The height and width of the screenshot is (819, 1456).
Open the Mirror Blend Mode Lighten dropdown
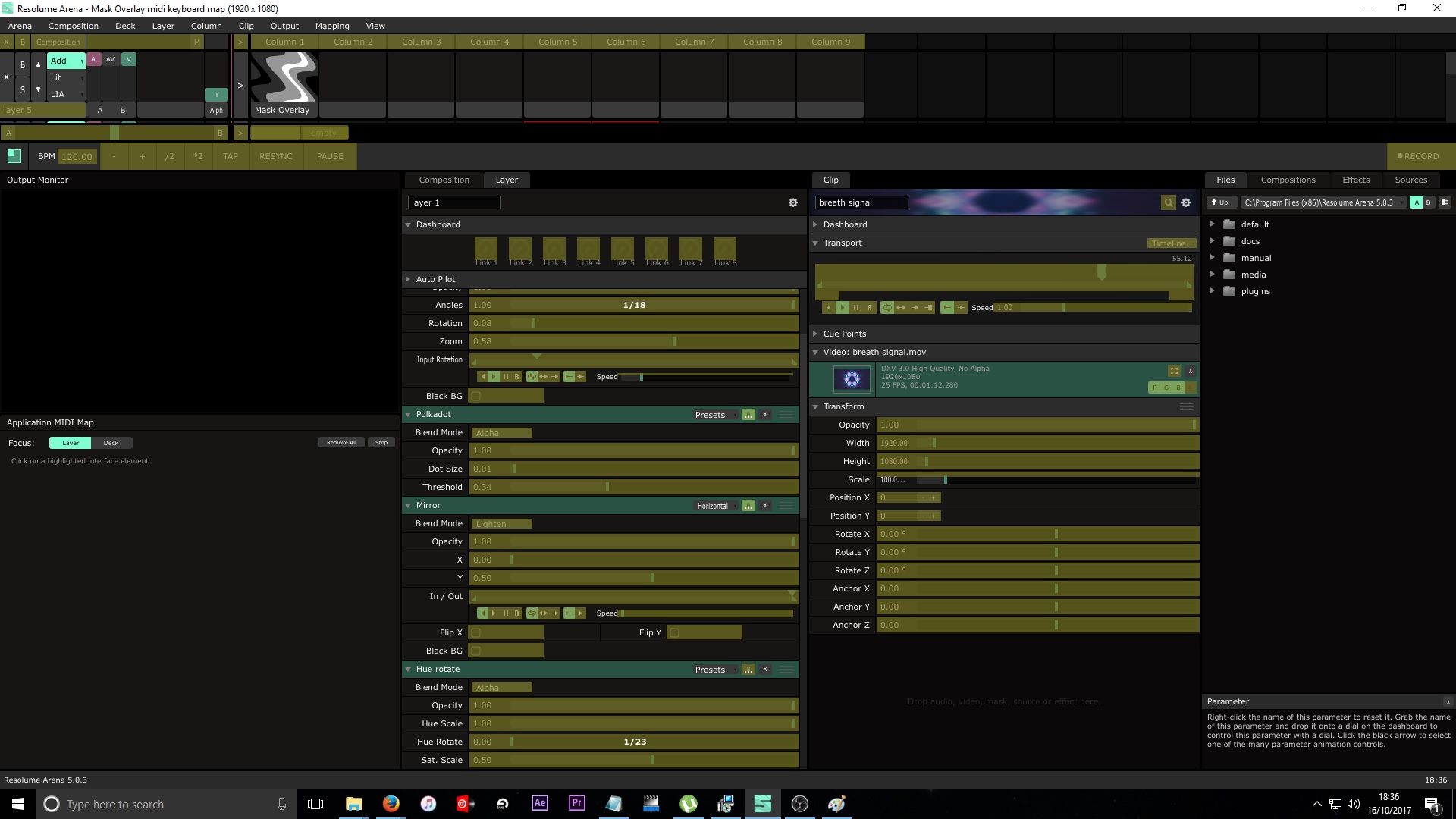point(501,524)
